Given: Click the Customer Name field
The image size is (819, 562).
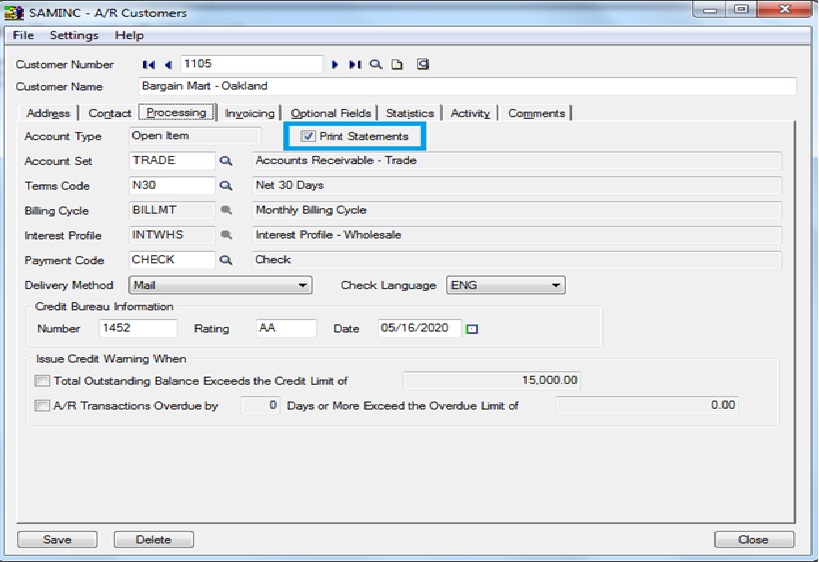Looking at the screenshot, I should coord(467,86).
